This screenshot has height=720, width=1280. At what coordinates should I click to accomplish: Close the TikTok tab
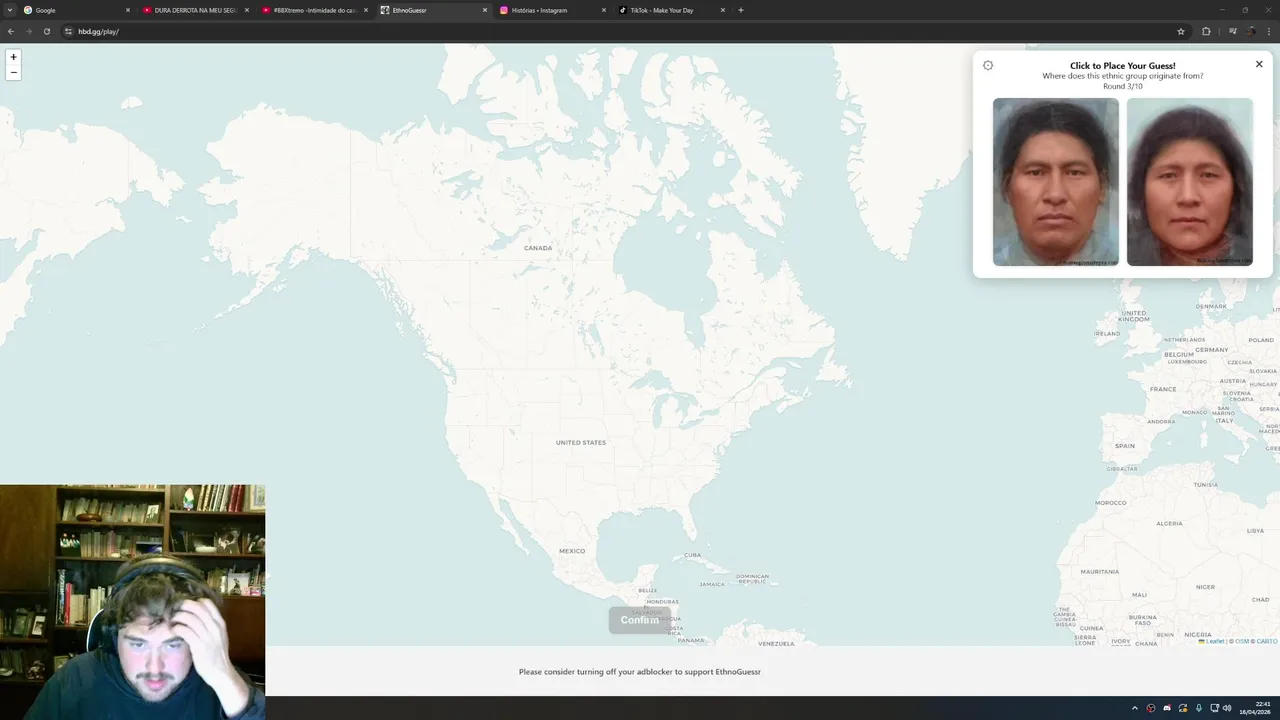click(x=723, y=10)
